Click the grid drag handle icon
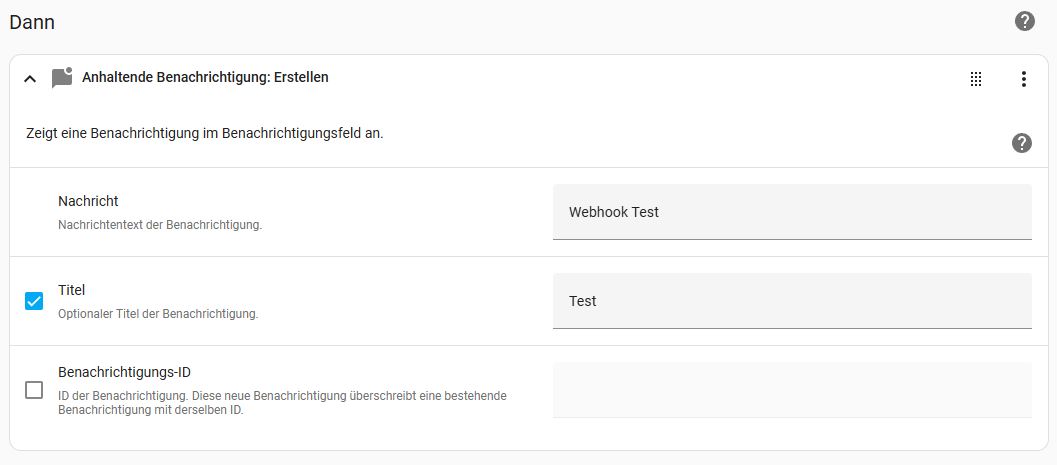 pyautogui.click(x=975, y=79)
